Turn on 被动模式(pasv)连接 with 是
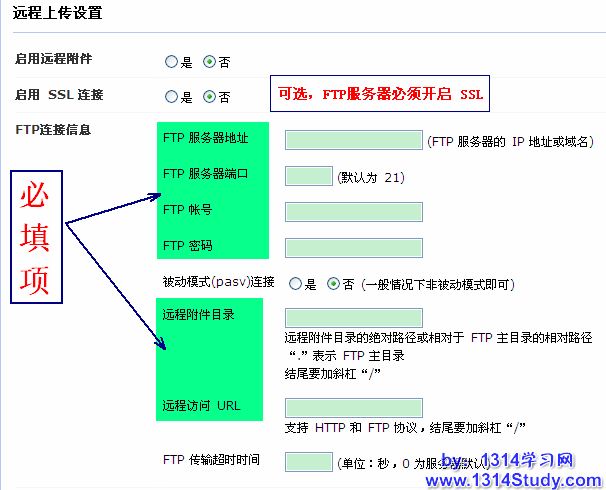Screen dimensions: 606x490 [x=295, y=283]
